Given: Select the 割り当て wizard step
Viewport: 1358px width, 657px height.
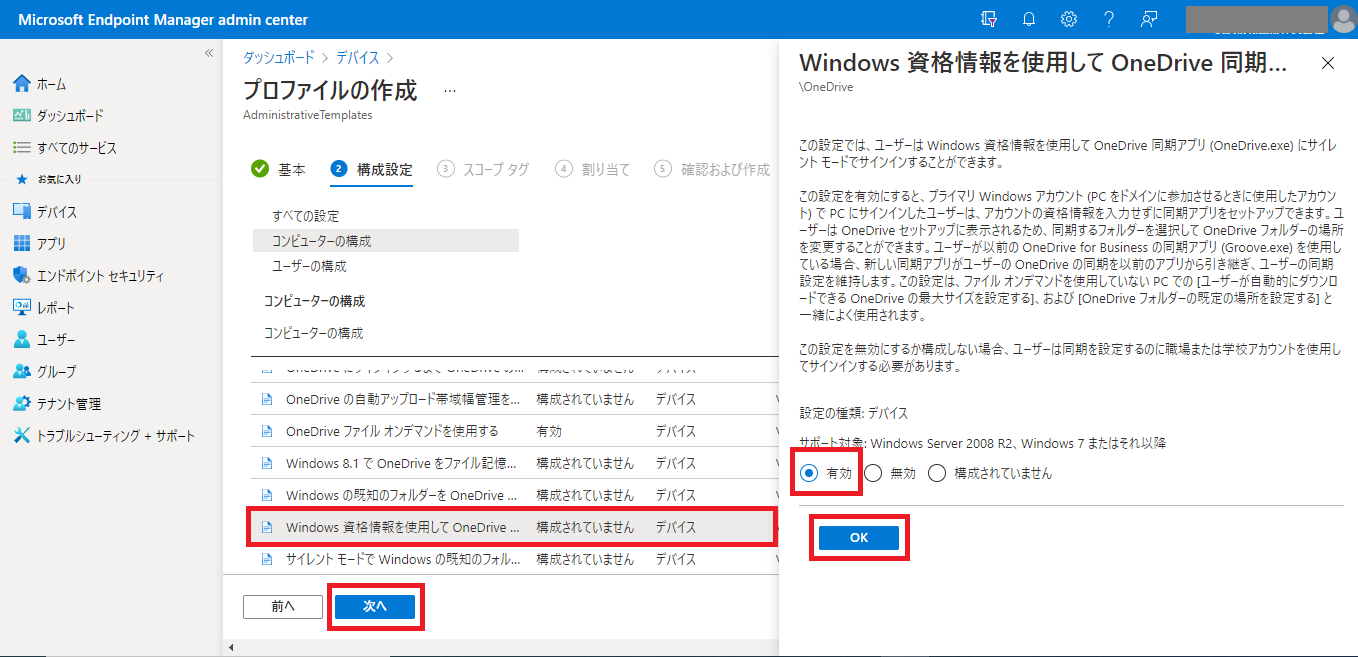Looking at the screenshot, I should 593,169.
